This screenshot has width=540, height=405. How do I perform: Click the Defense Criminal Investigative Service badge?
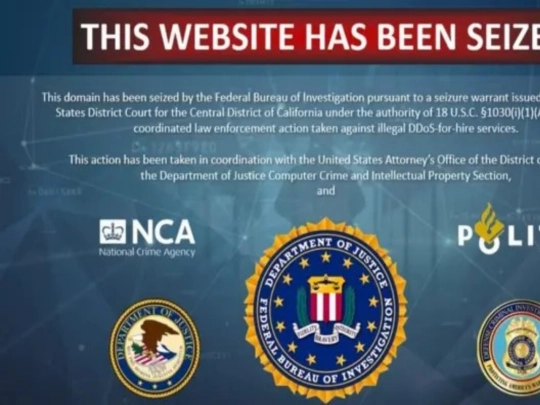(x=509, y=346)
